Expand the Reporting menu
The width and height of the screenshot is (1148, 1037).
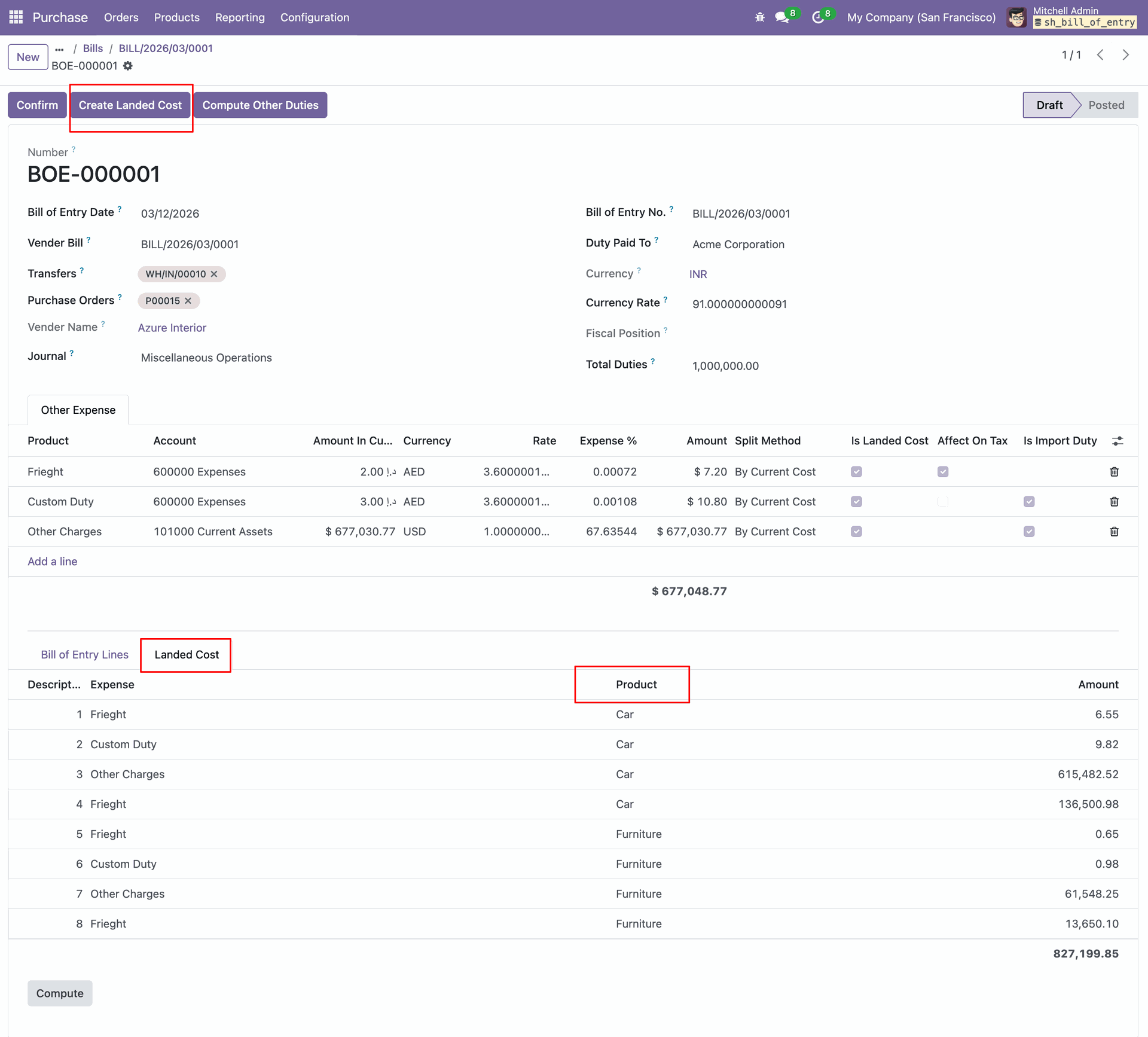(240, 17)
